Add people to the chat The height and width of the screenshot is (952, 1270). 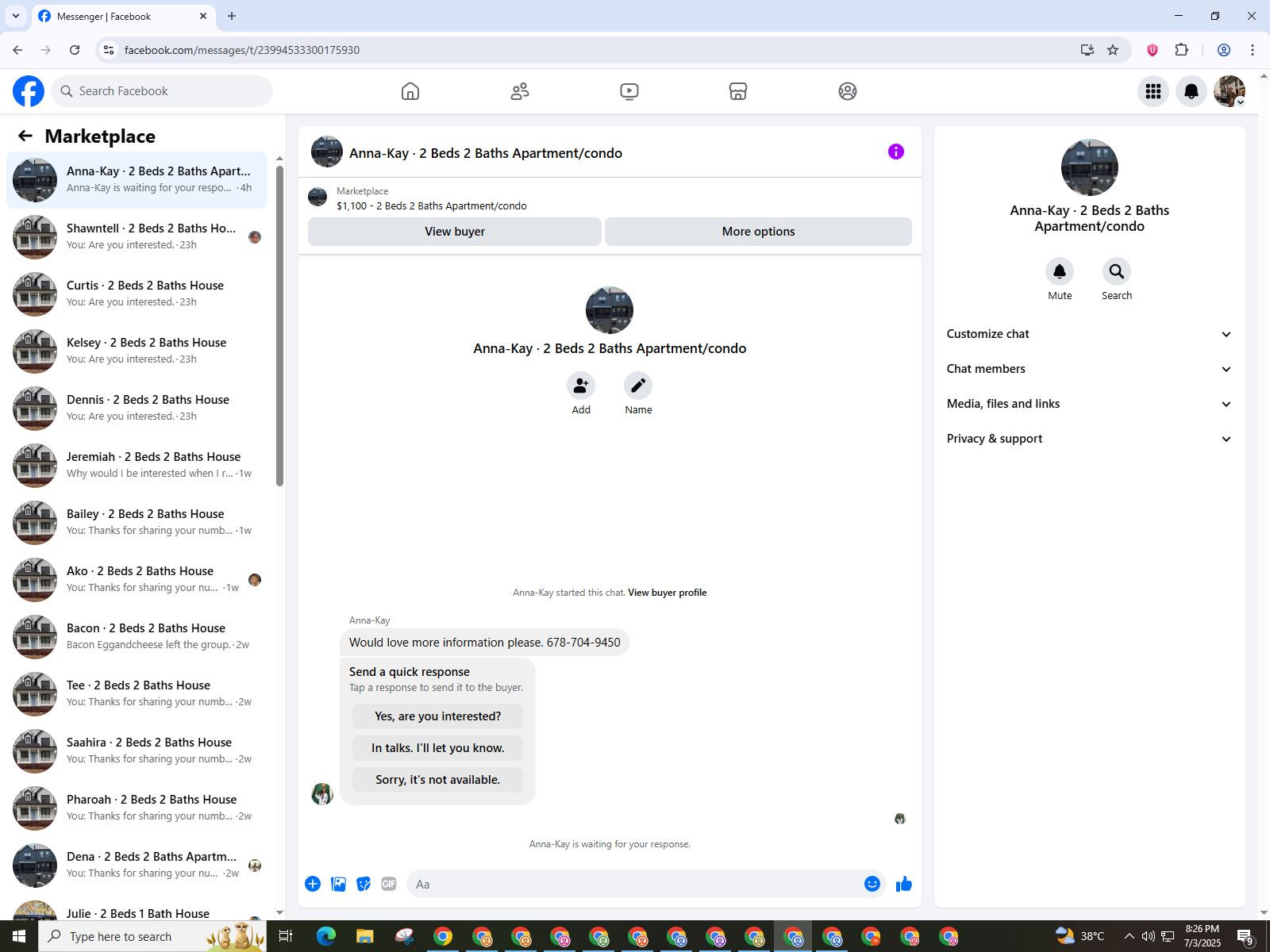click(581, 386)
